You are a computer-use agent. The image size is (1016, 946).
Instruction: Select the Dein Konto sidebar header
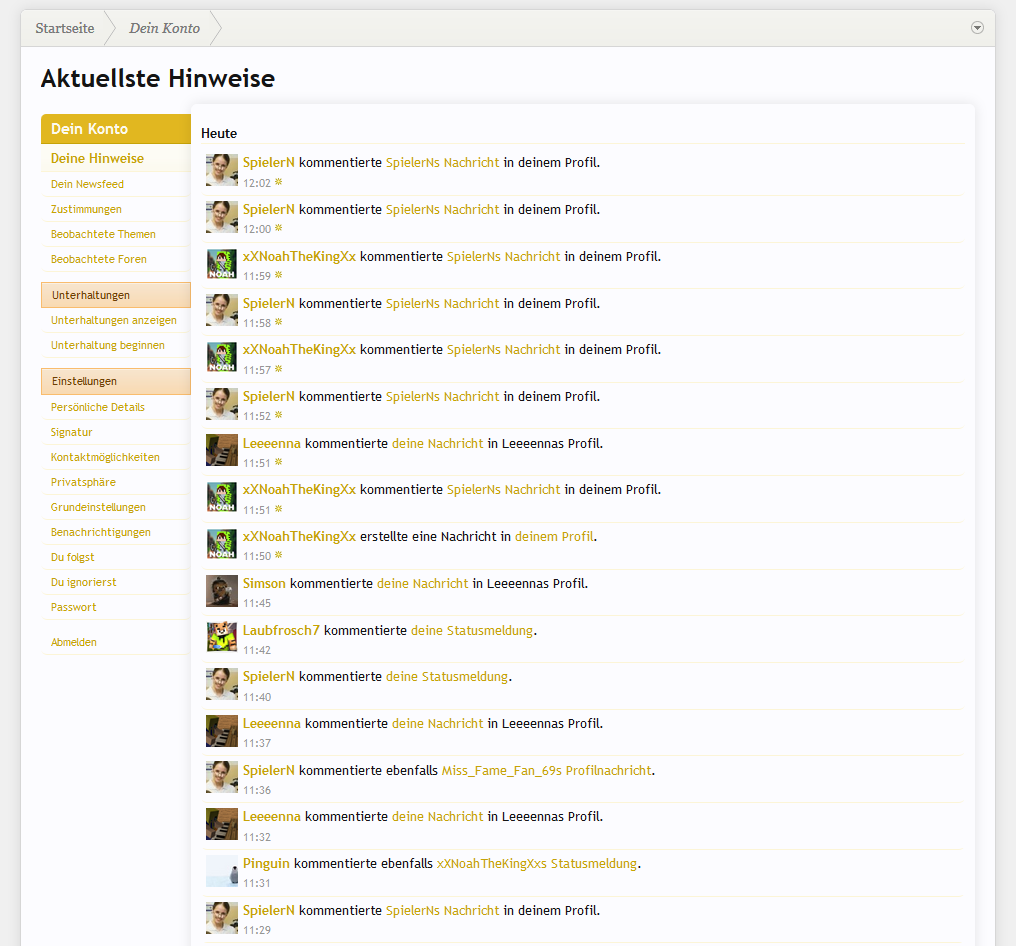coord(116,129)
